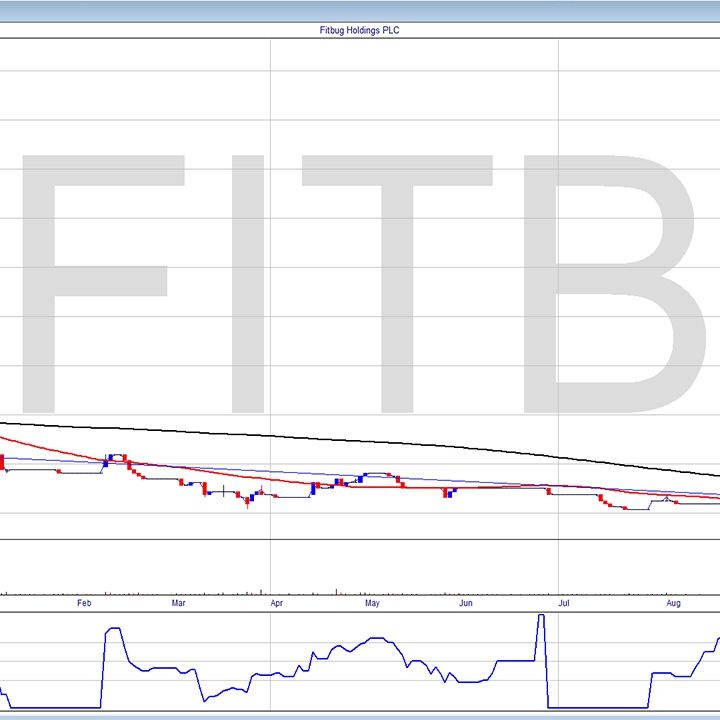Select the Apr date axis label
This screenshot has height=720, width=720.
pyautogui.click(x=275, y=604)
